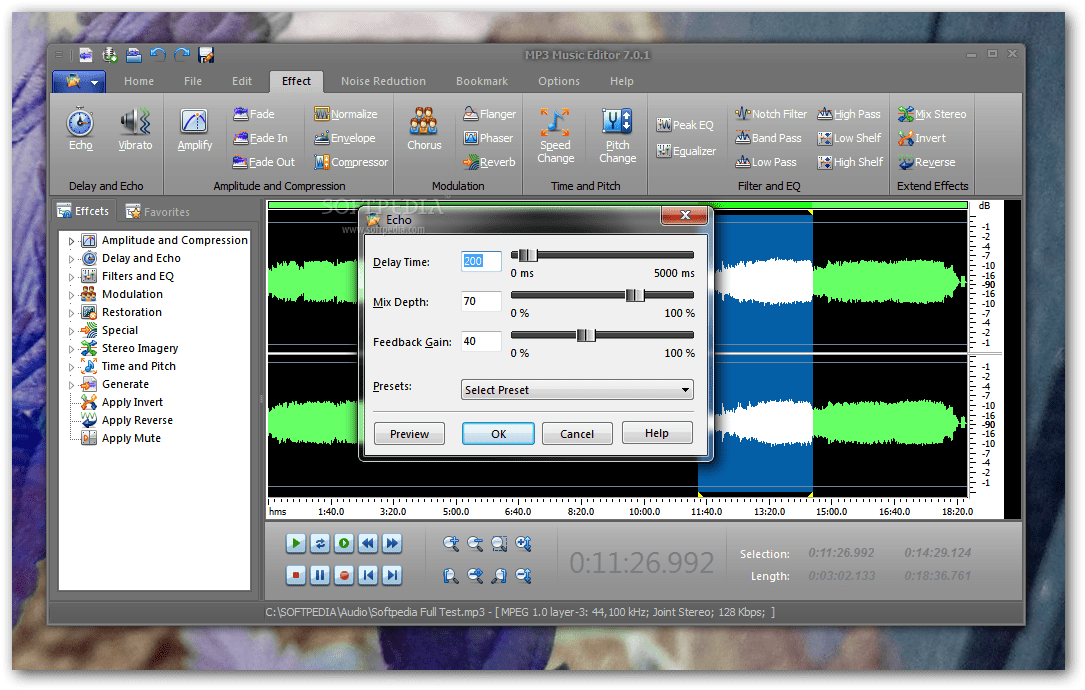Screen dimensions: 1085x690
Task: Open the Bookmark menu tab
Action: pos(481,81)
